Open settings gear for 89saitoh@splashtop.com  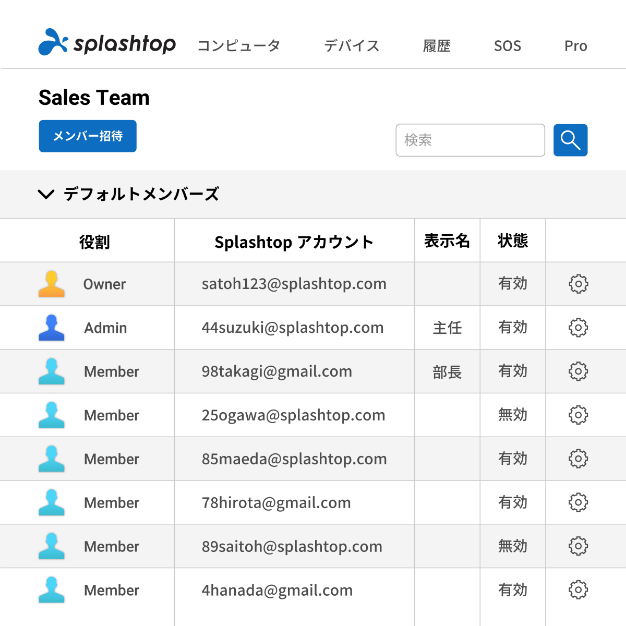(578, 546)
